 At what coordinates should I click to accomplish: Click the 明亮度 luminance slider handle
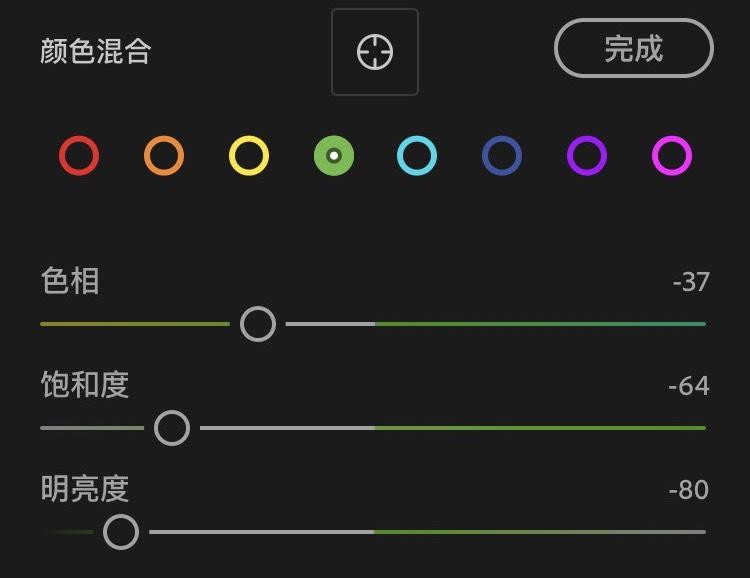click(121, 532)
